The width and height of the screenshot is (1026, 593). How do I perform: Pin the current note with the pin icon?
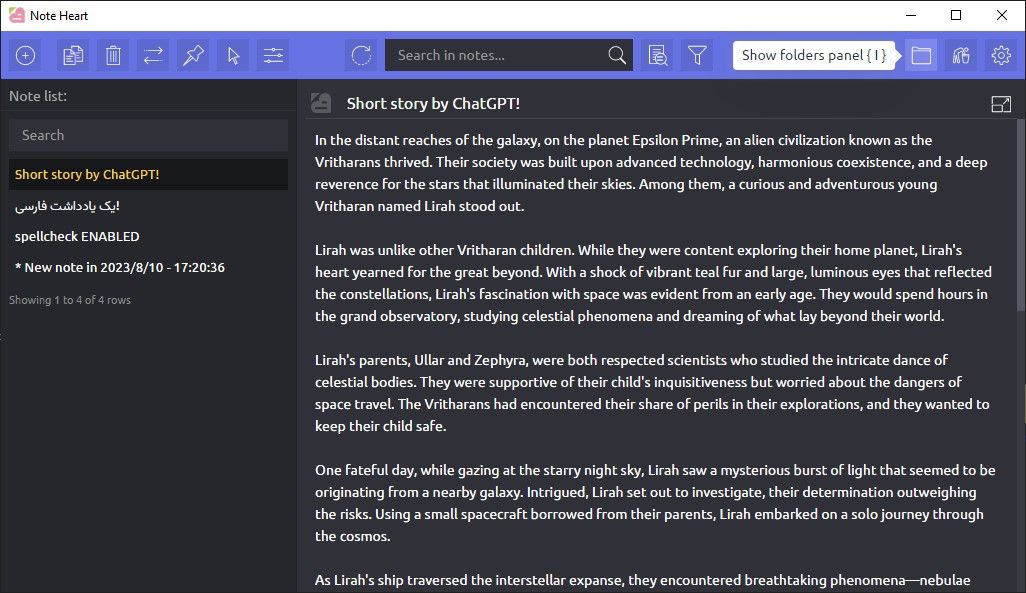click(x=193, y=55)
